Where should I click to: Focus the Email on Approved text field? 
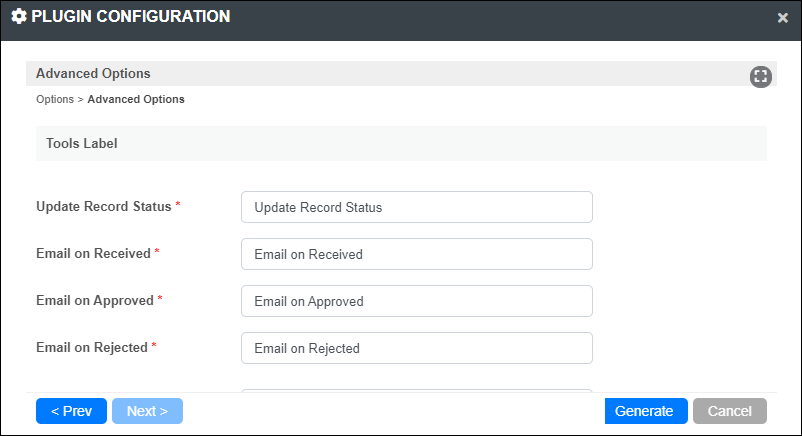click(417, 301)
